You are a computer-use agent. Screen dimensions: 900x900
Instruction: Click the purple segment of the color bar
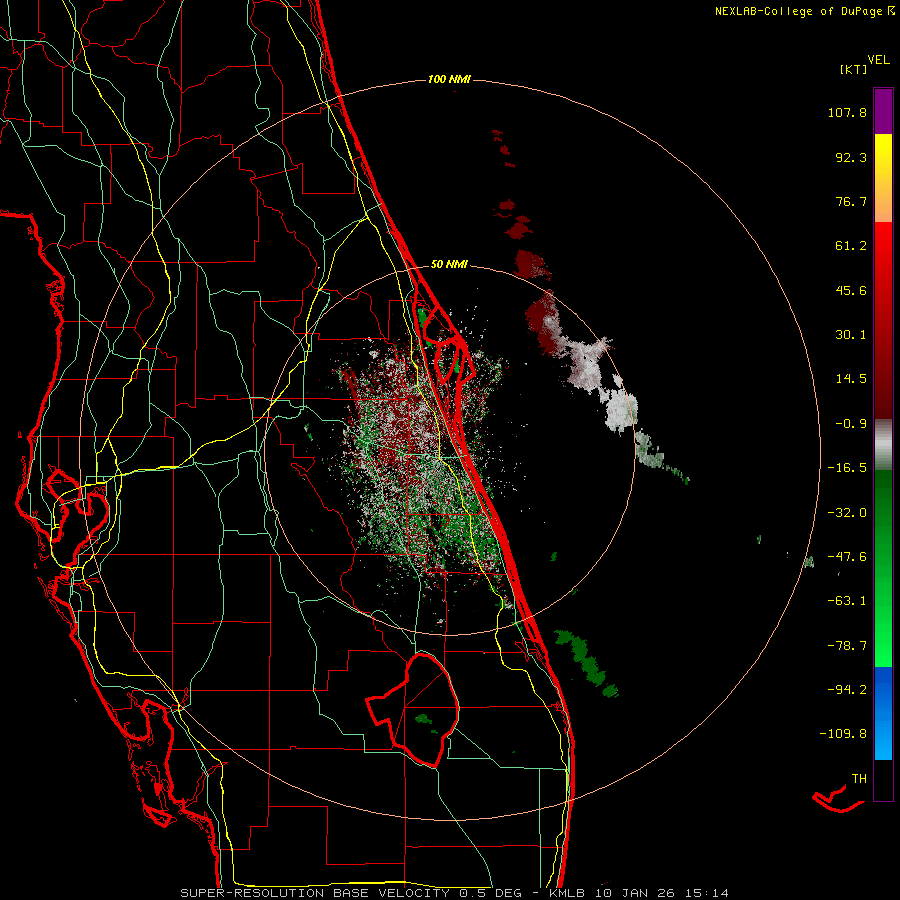click(x=883, y=111)
